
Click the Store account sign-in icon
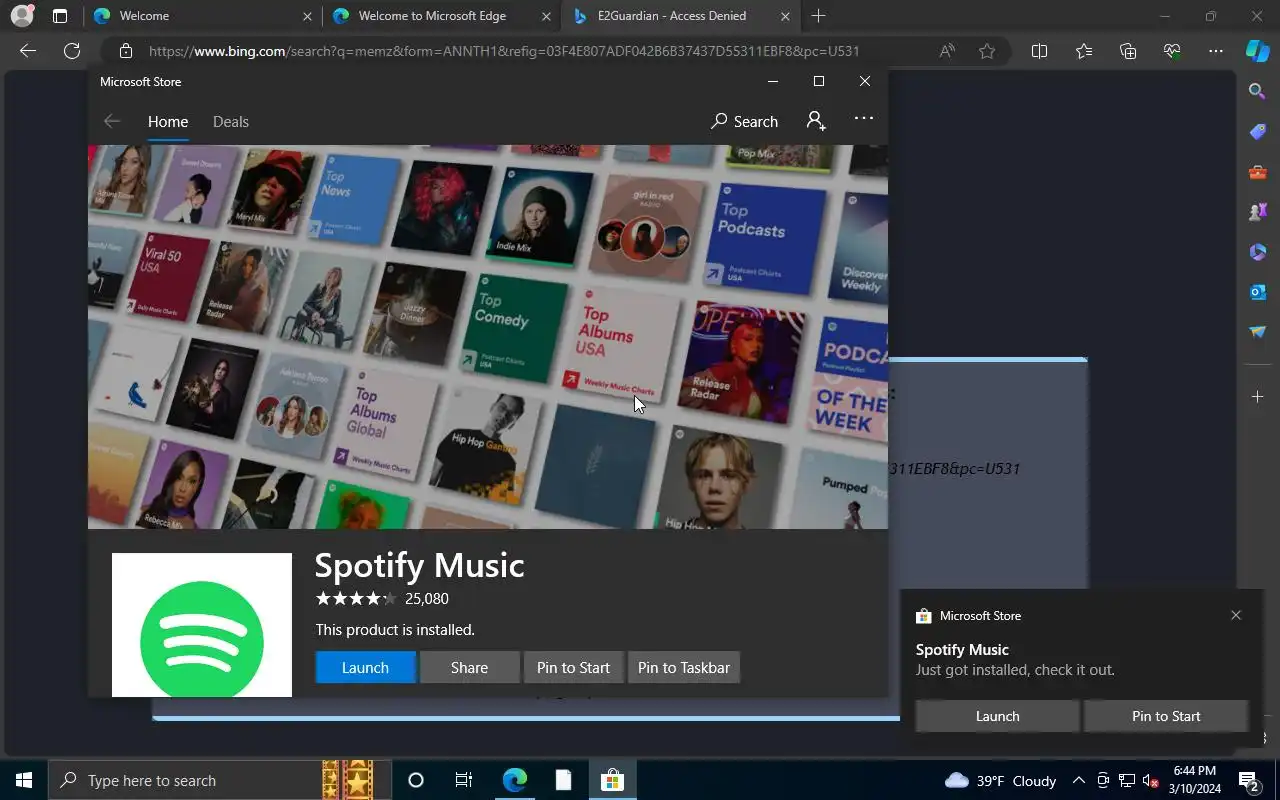click(x=816, y=121)
